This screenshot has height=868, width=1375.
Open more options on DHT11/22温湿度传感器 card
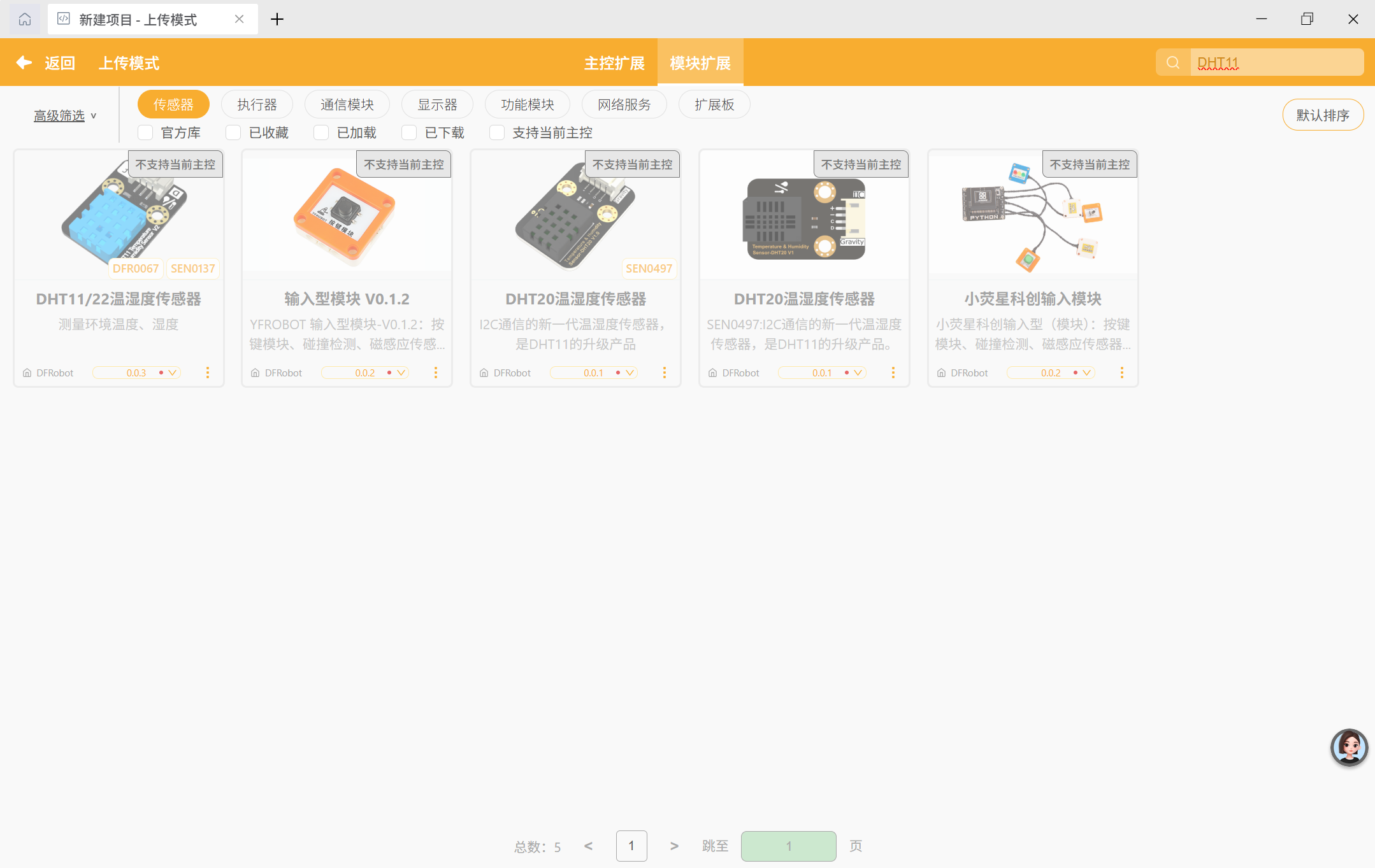(207, 373)
